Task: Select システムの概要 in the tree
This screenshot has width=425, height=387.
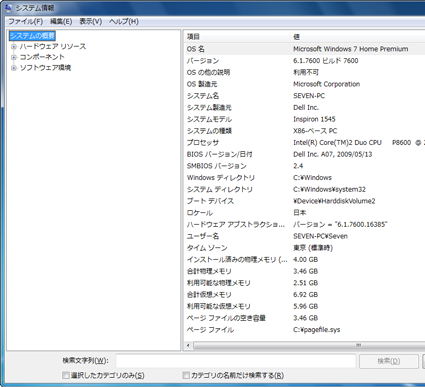Action: tap(32, 36)
